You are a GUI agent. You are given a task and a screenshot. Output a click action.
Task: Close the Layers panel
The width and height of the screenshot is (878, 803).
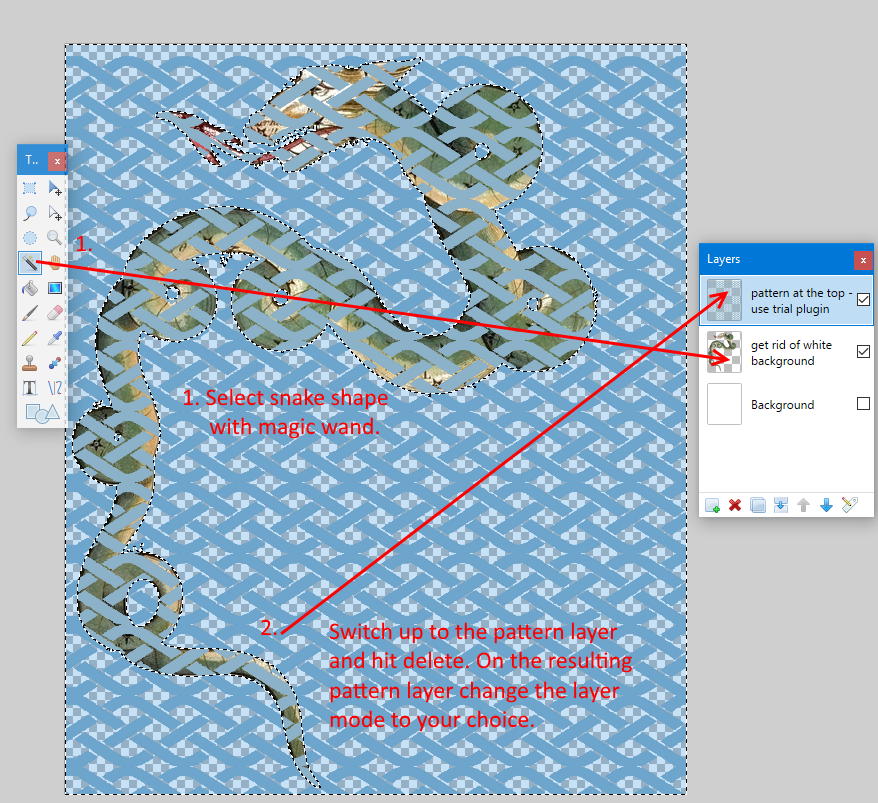tap(863, 260)
